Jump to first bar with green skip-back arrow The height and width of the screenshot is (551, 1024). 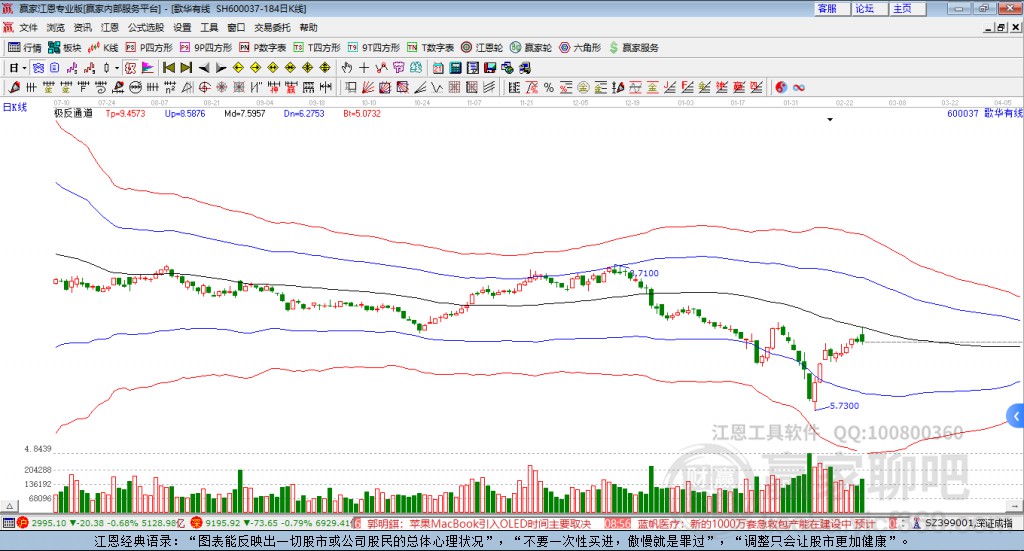tap(168, 68)
